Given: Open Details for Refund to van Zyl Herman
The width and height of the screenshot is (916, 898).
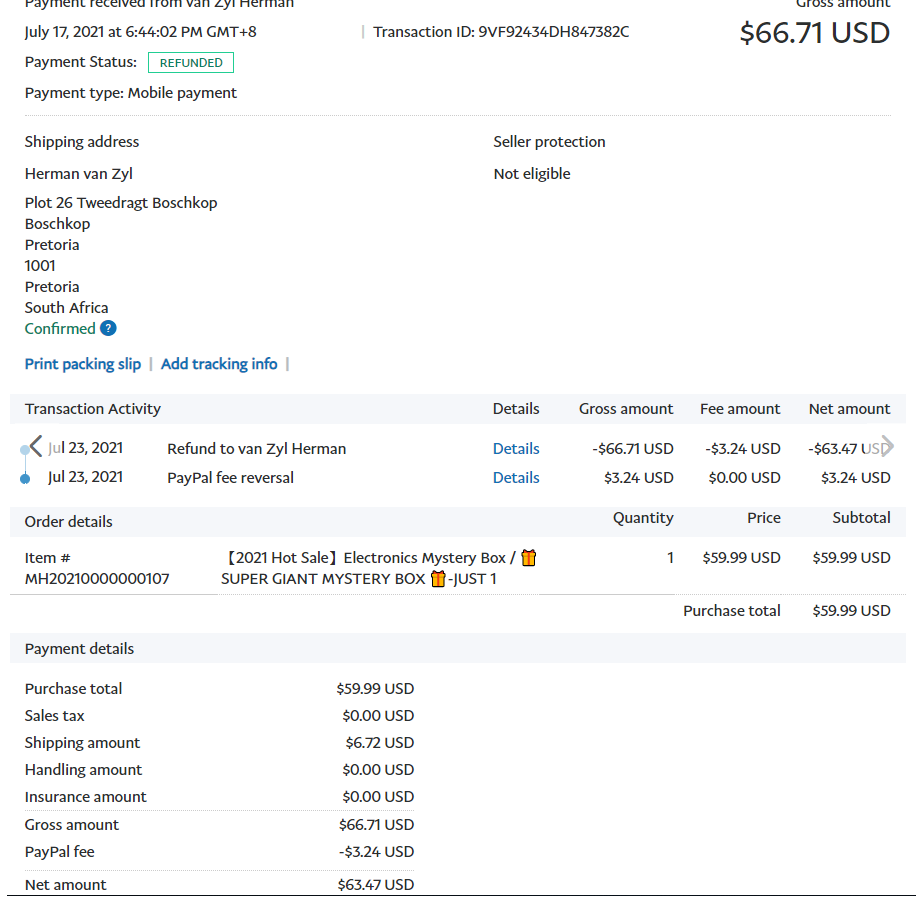Looking at the screenshot, I should pos(516,449).
